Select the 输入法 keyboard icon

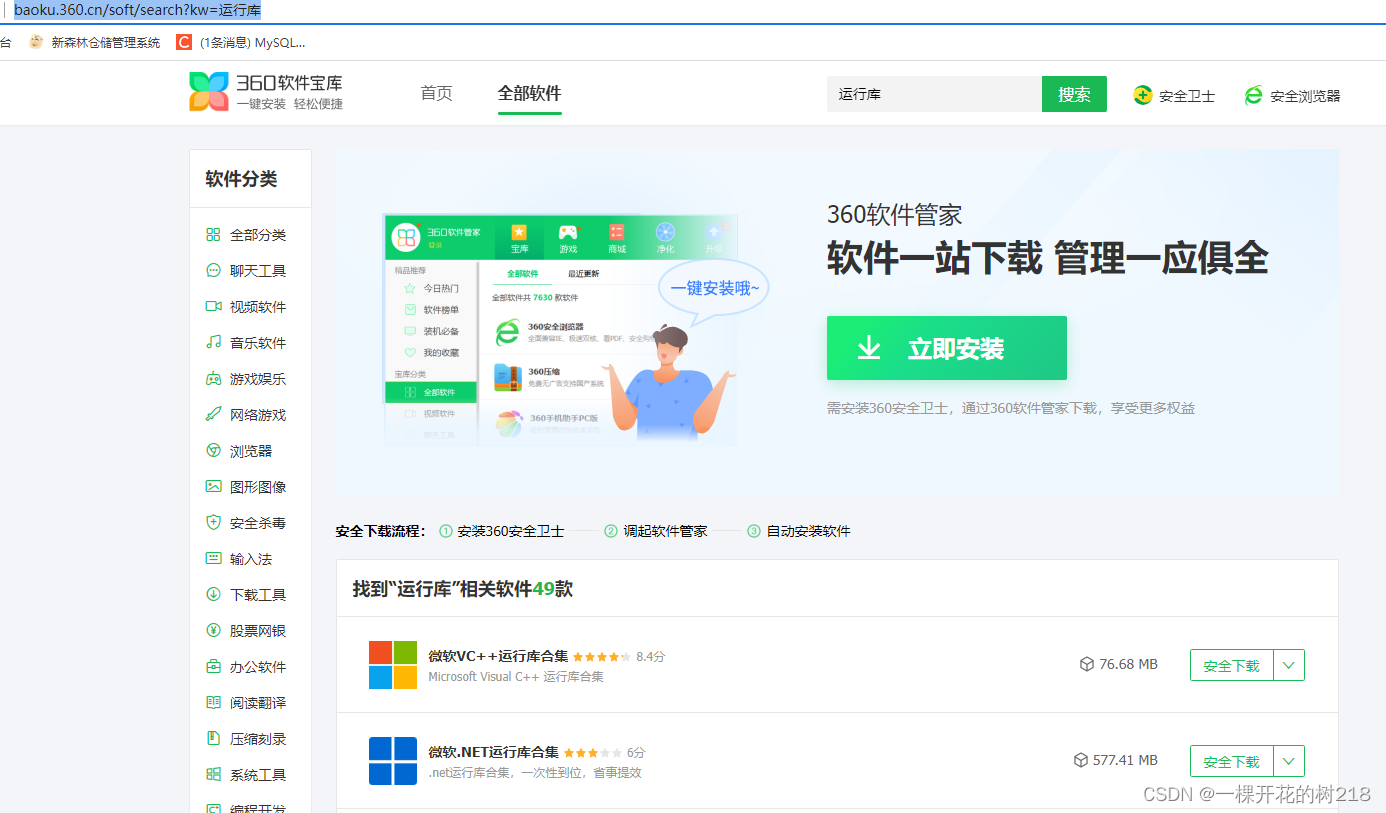click(x=213, y=559)
